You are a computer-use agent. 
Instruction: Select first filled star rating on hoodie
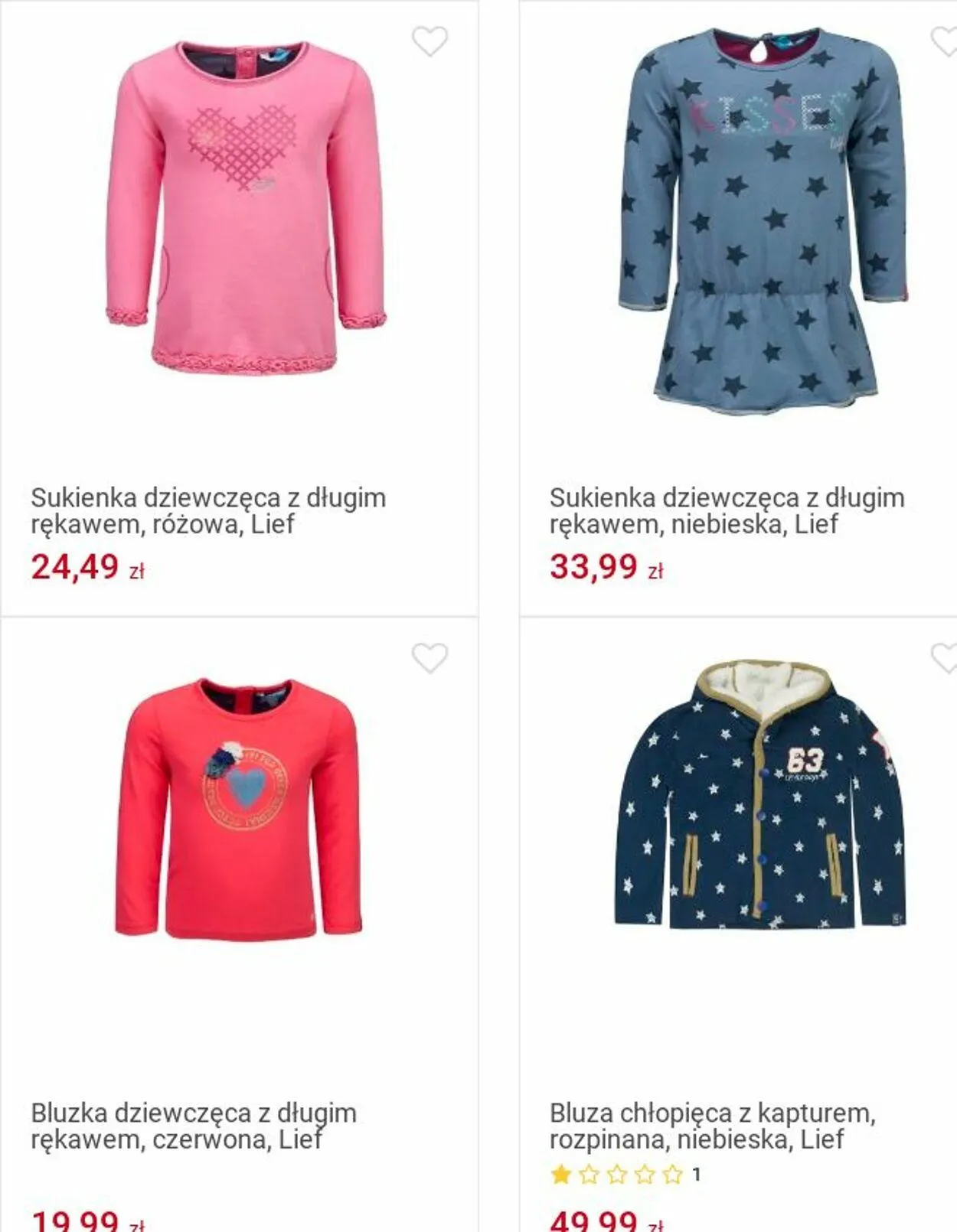point(561,1174)
